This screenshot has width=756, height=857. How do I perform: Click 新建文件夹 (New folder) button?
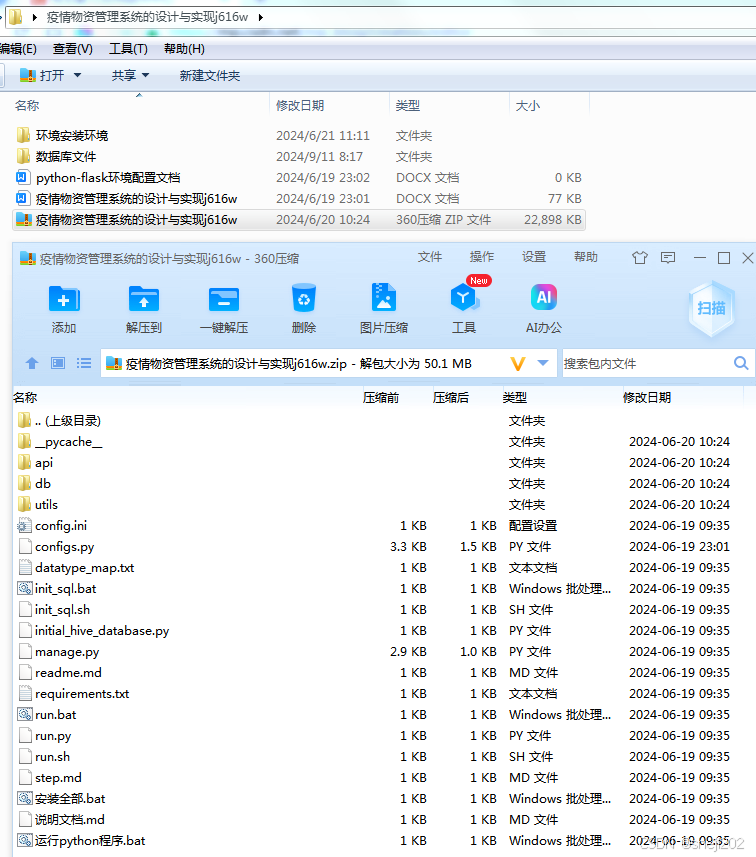tap(210, 75)
